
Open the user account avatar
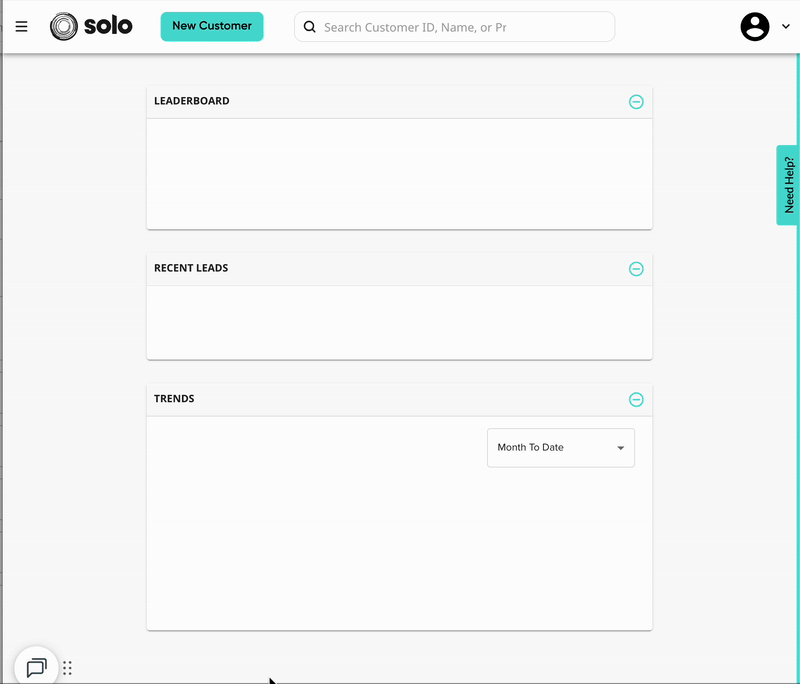point(755,27)
